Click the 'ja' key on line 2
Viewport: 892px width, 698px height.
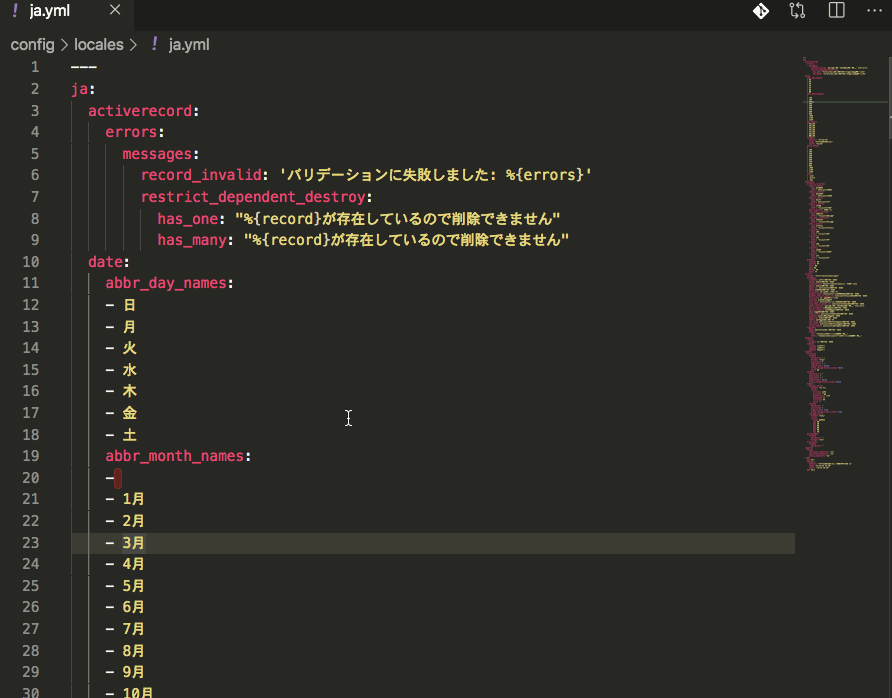pyautogui.click(x=80, y=89)
